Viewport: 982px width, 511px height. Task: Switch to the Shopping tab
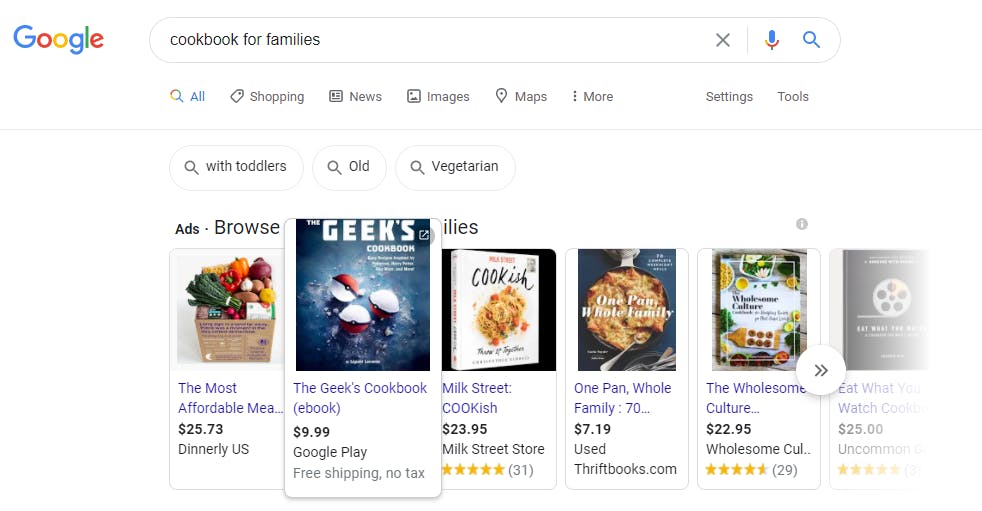(267, 96)
